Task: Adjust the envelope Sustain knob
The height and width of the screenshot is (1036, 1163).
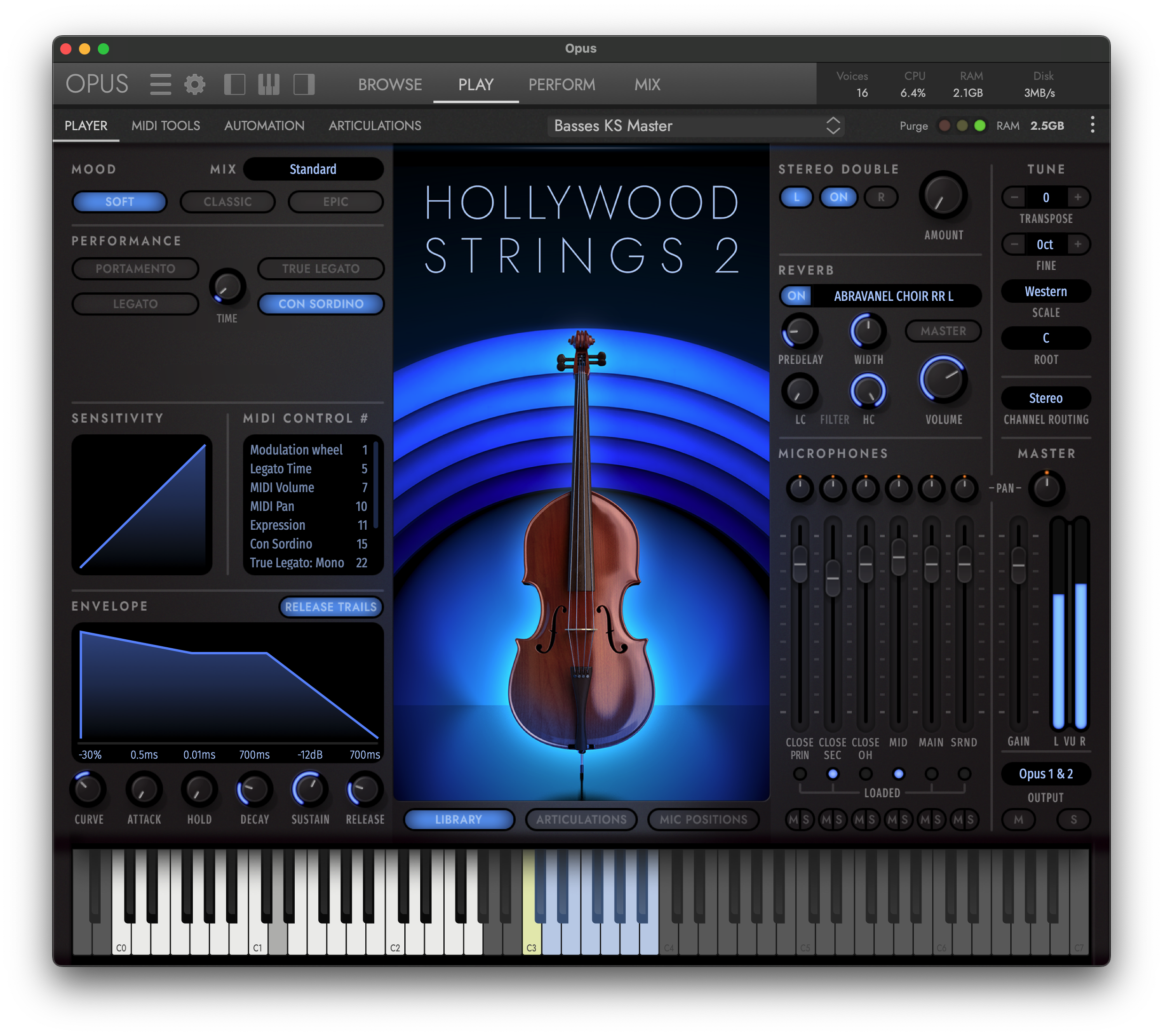Action: click(309, 790)
